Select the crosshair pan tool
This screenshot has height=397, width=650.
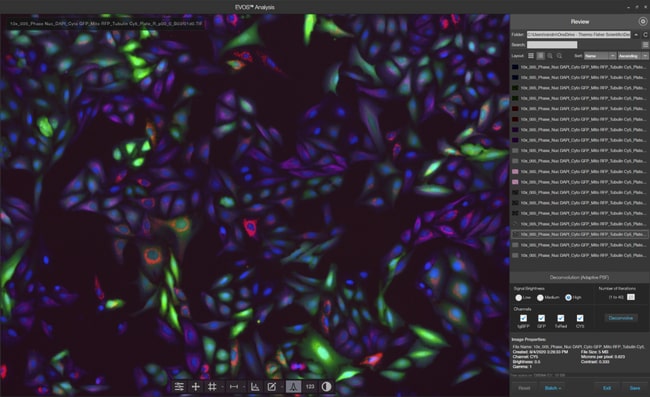coord(196,387)
